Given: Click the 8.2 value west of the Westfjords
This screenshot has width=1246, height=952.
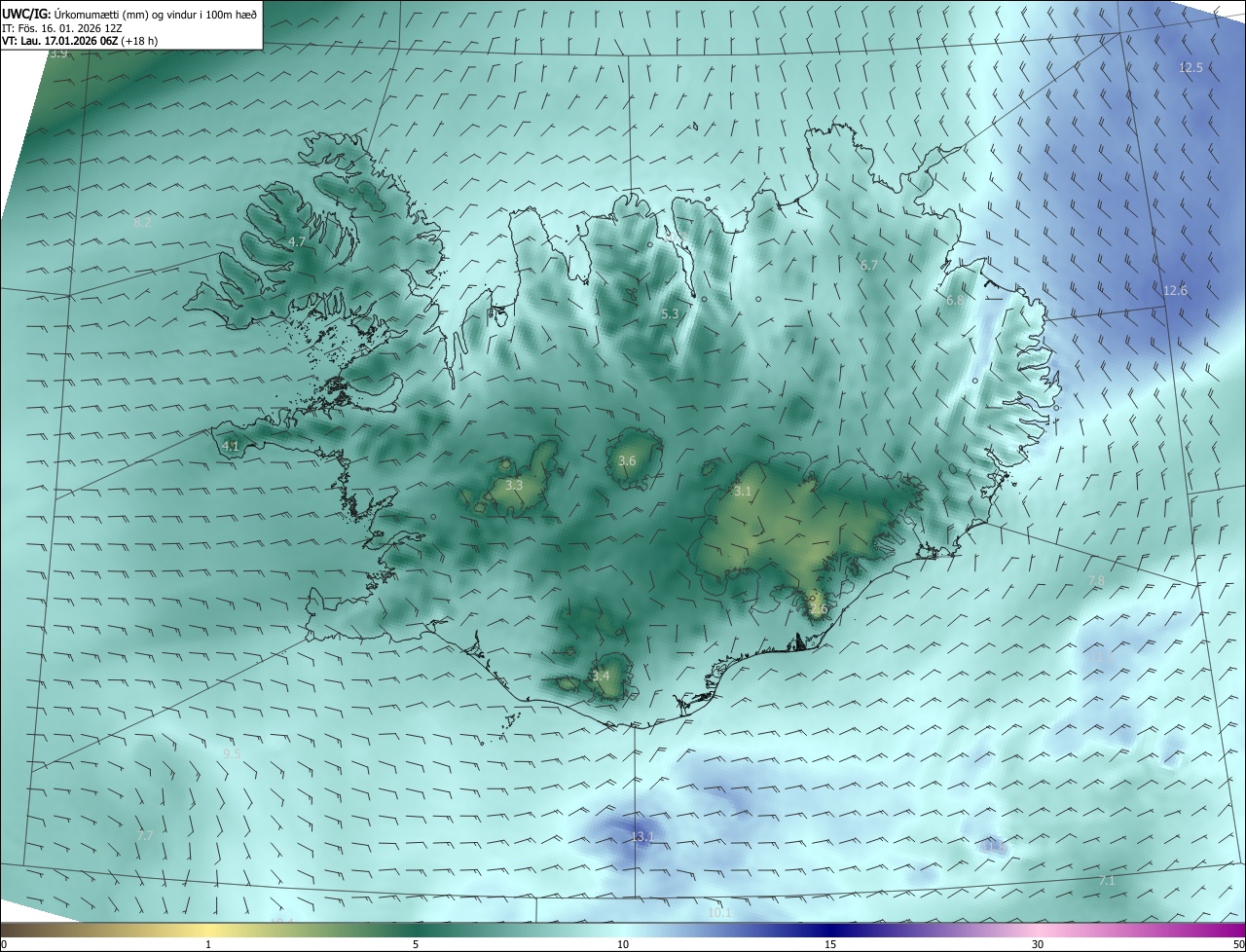Looking at the screenshot, I should coord(142,223).
